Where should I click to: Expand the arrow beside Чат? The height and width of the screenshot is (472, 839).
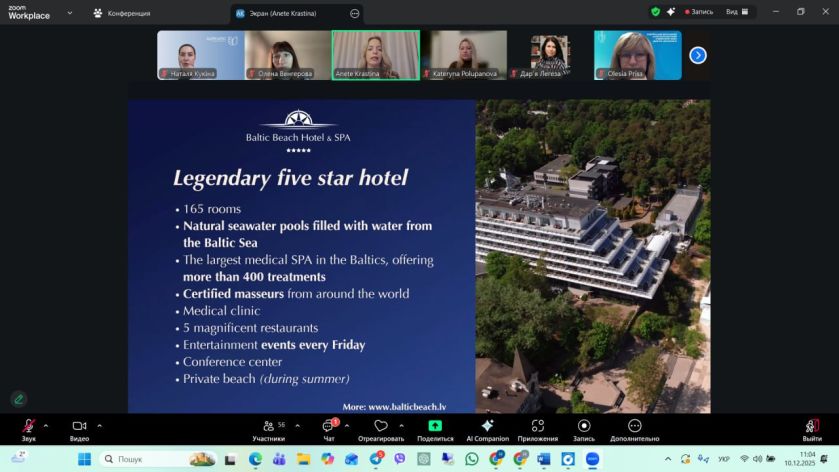point(347,426)
